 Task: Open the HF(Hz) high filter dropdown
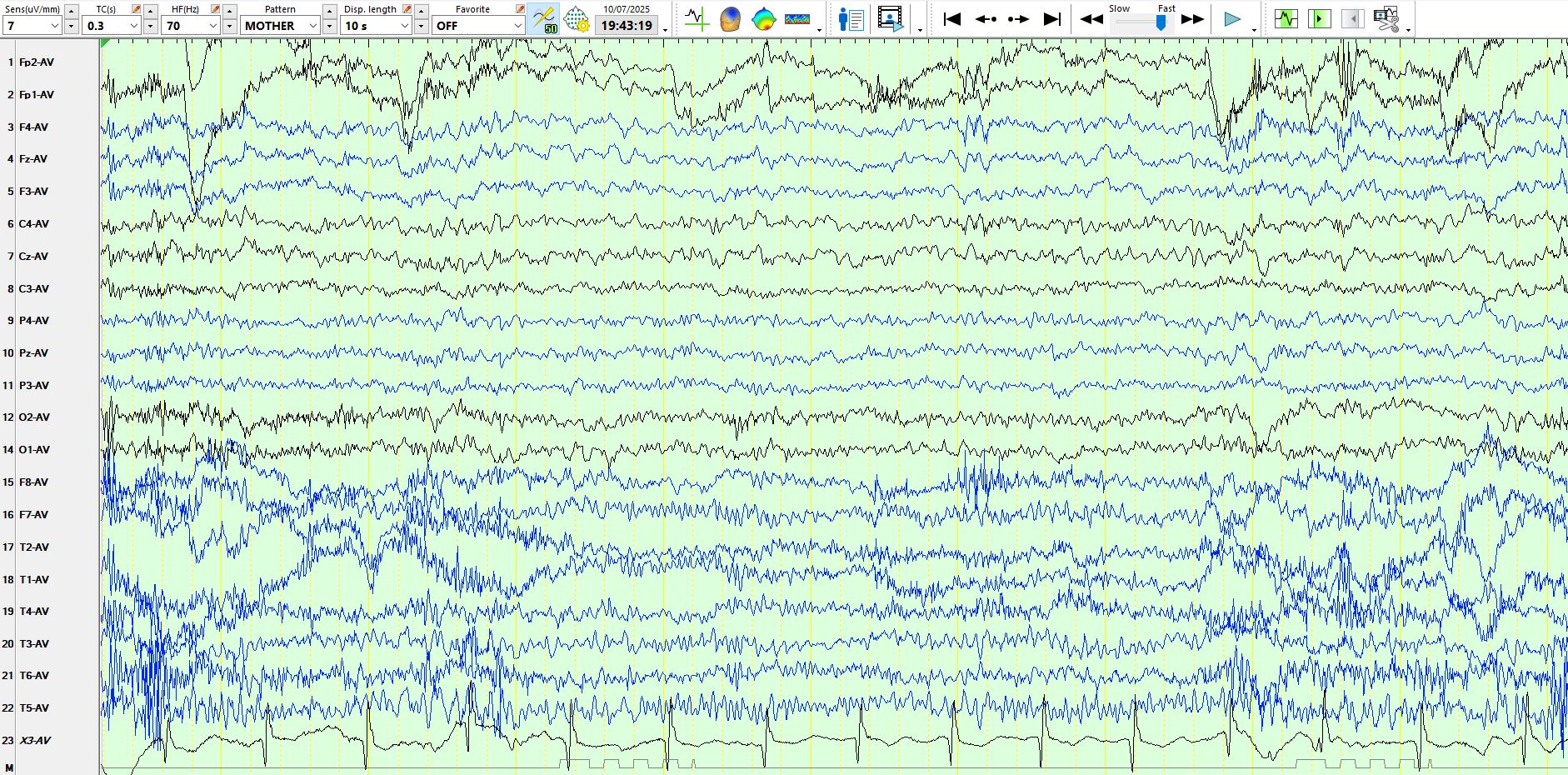point(191,26)
